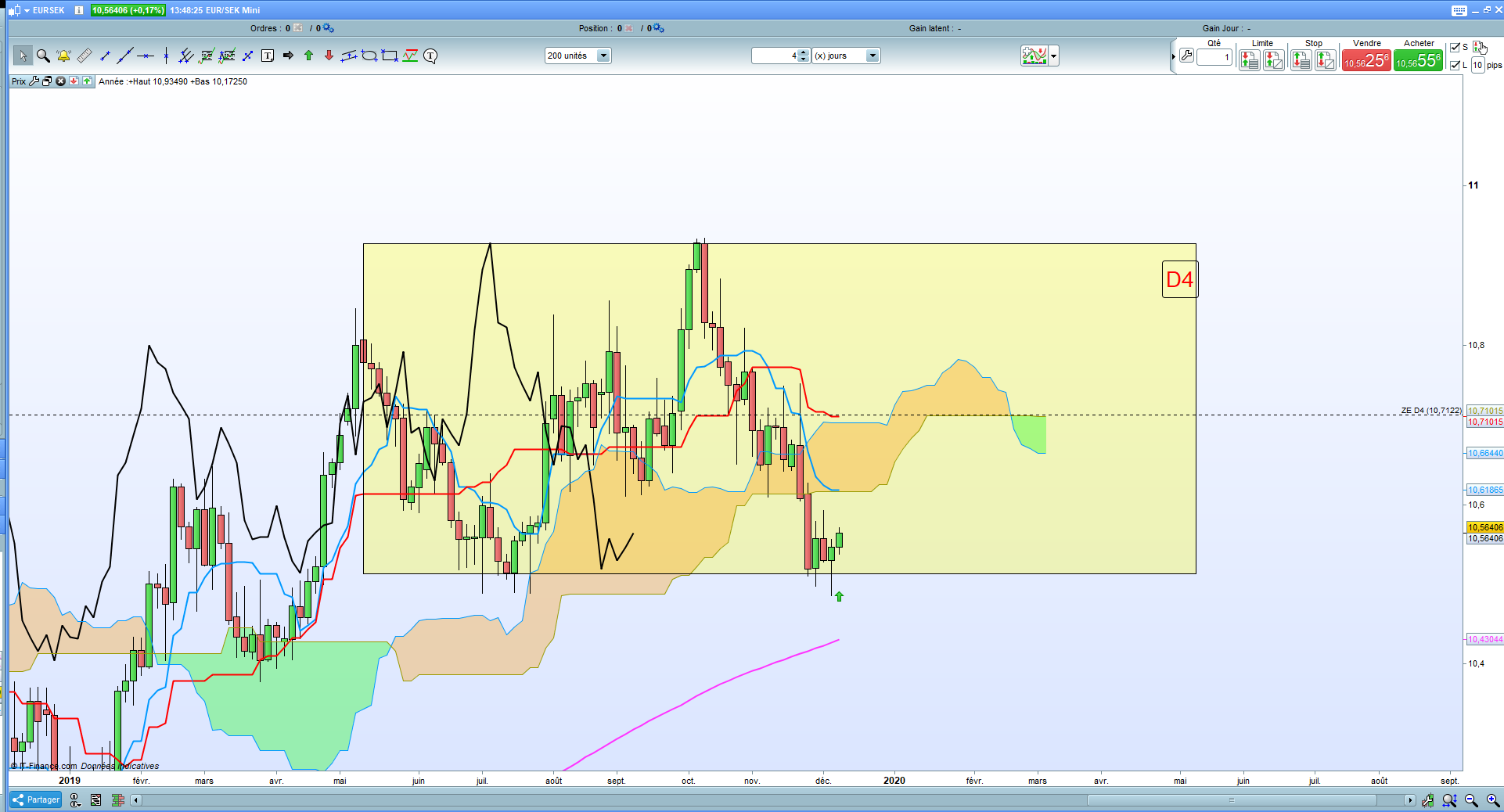This screenshot has width=1504, height=812.
Task: Select the green up arrow marker
Action: point(308,56)
